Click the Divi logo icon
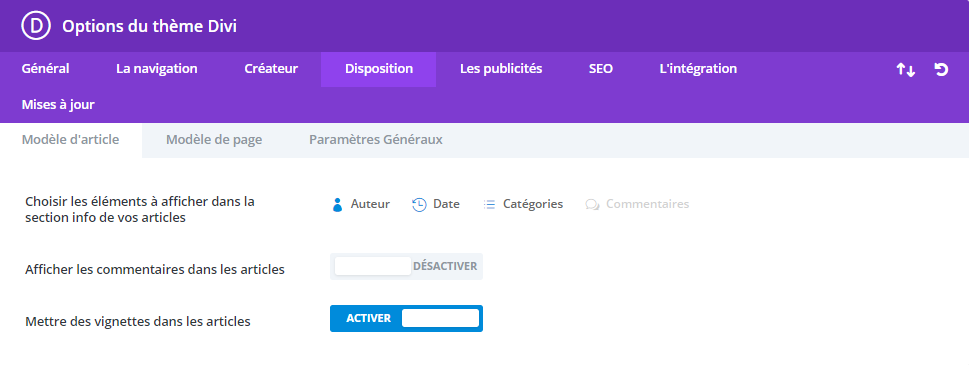 (x=35, y=26)
